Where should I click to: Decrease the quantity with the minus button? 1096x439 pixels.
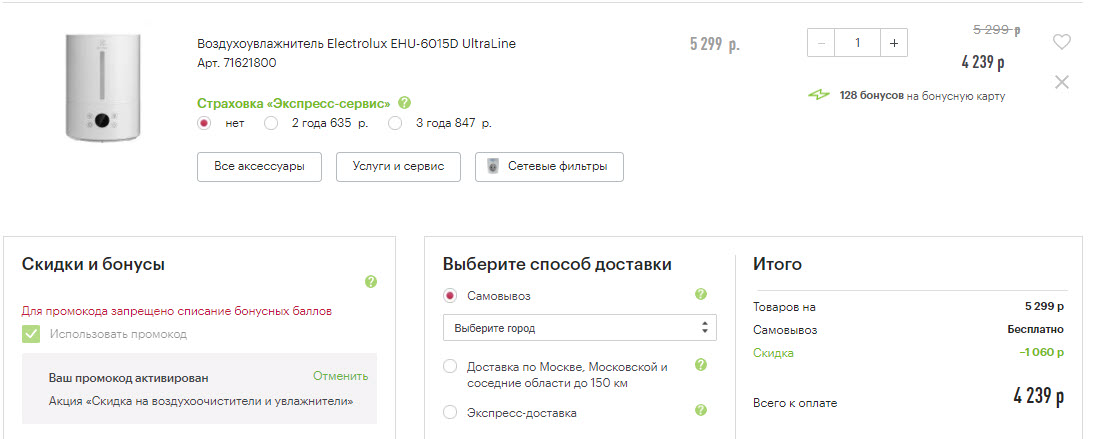(821, 43)
